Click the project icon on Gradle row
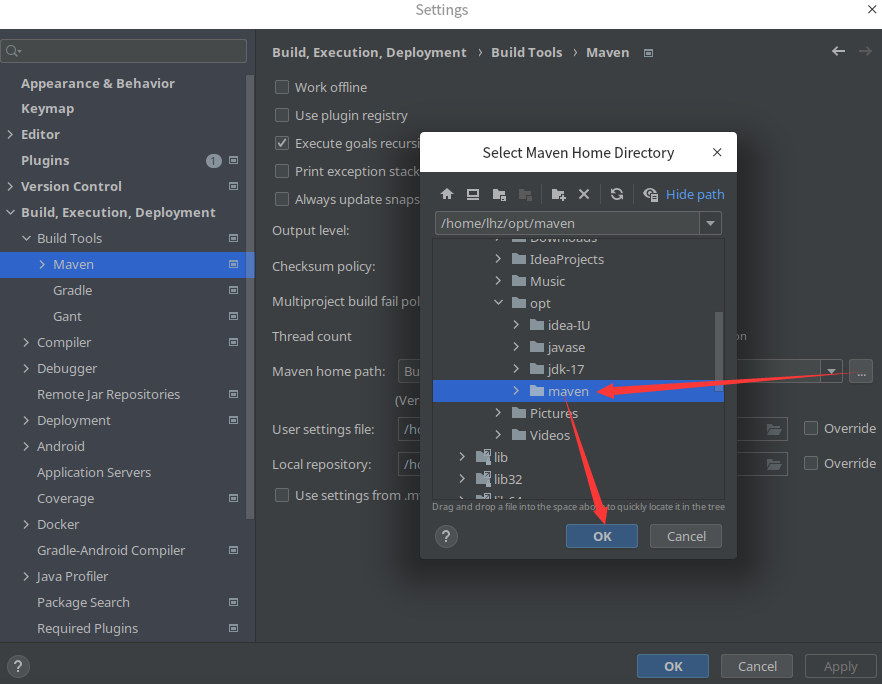The height and width of the screenshot is (684, 882). click(x=233, y=290)
